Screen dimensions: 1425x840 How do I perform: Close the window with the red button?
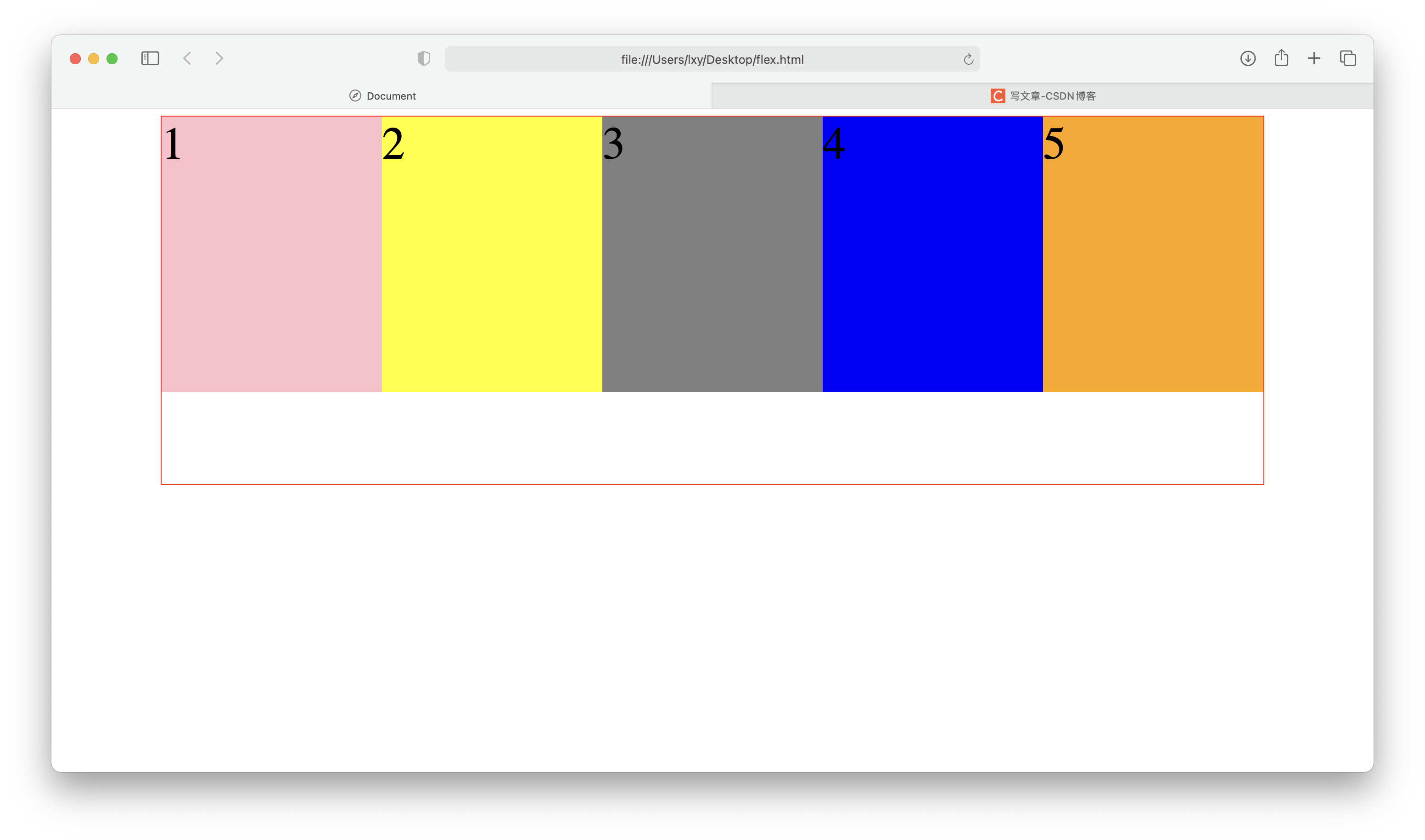point(75,59)
